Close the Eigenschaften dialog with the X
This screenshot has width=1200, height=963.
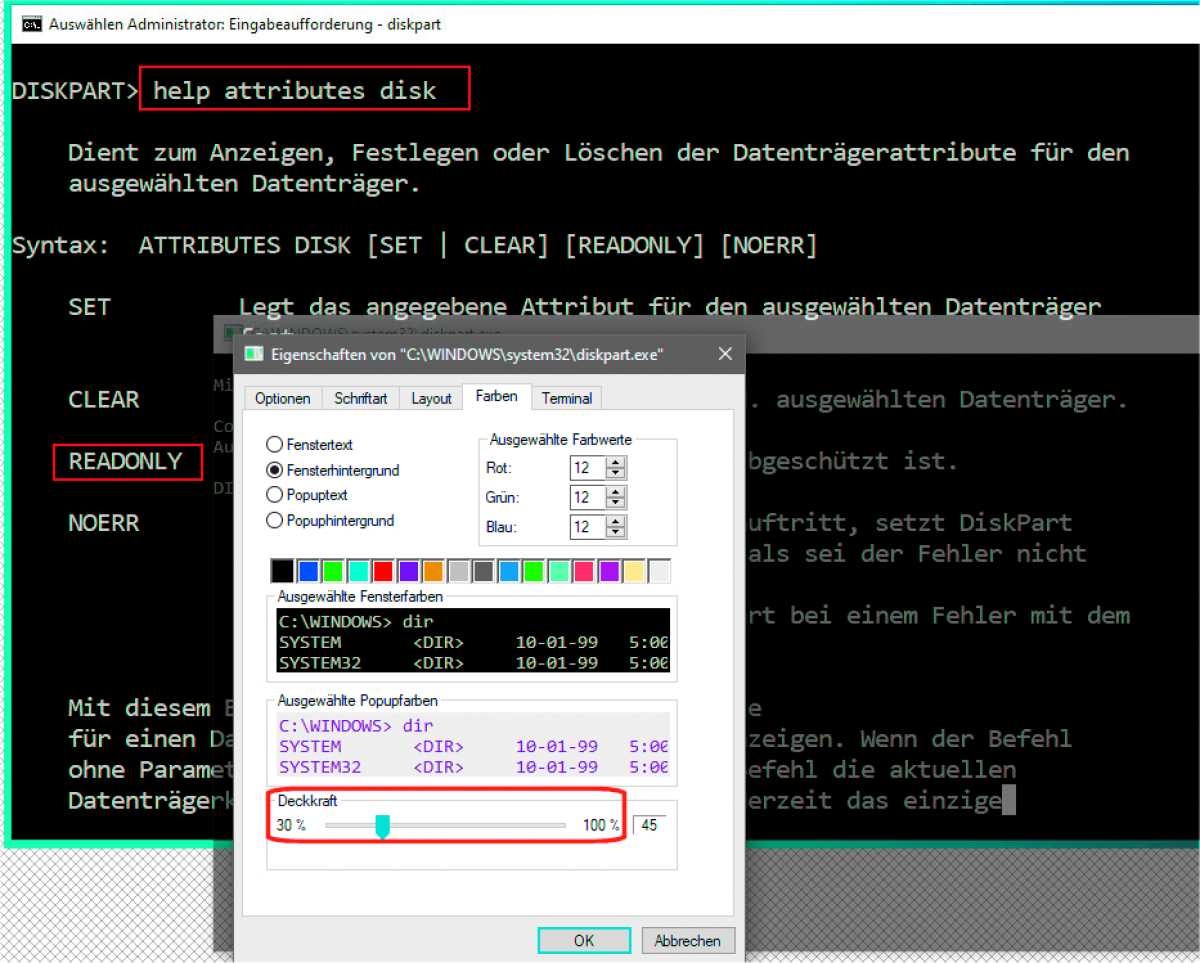click(x=725, y=354)
